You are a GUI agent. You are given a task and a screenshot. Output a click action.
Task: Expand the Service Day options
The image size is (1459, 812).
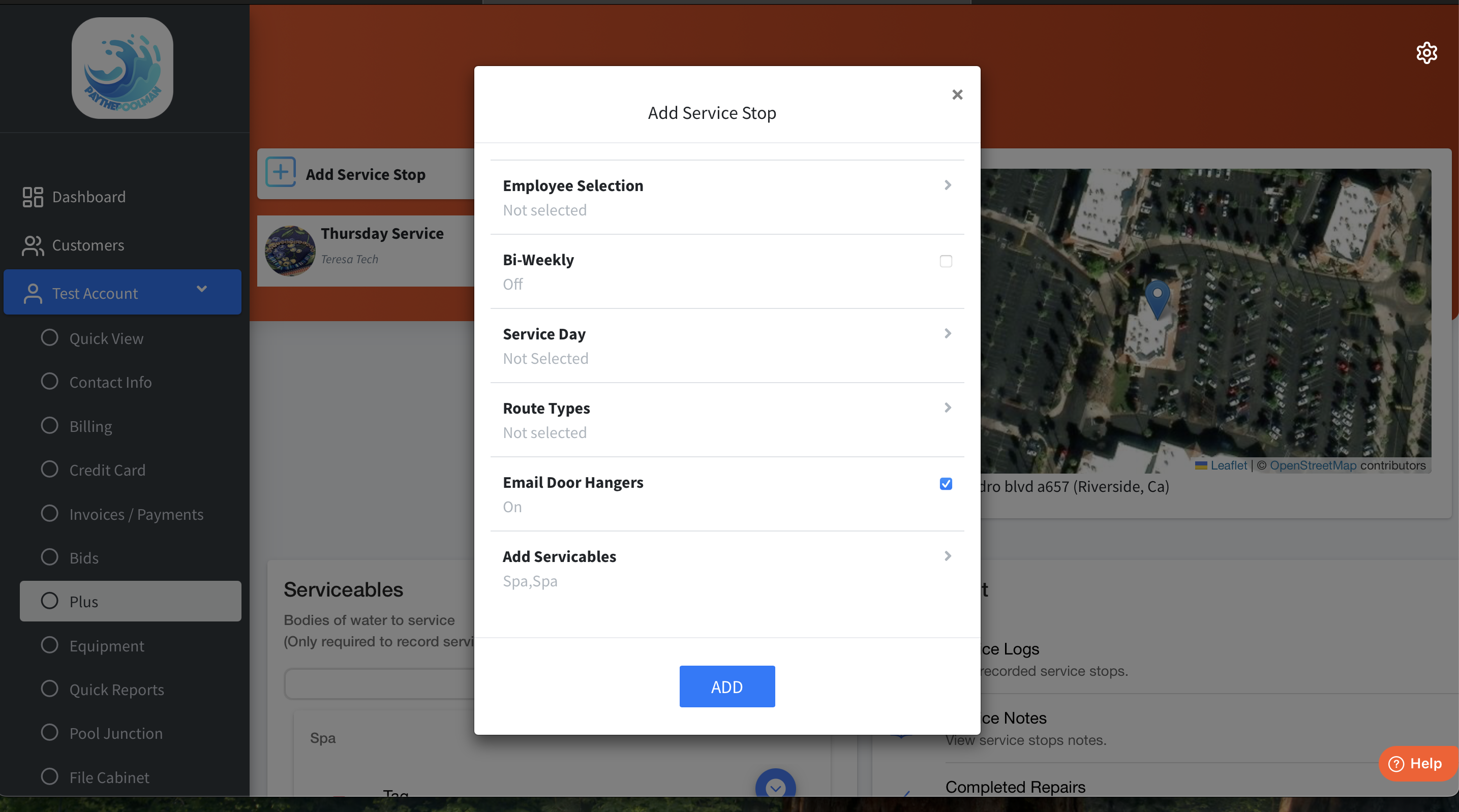pos(947,333)
